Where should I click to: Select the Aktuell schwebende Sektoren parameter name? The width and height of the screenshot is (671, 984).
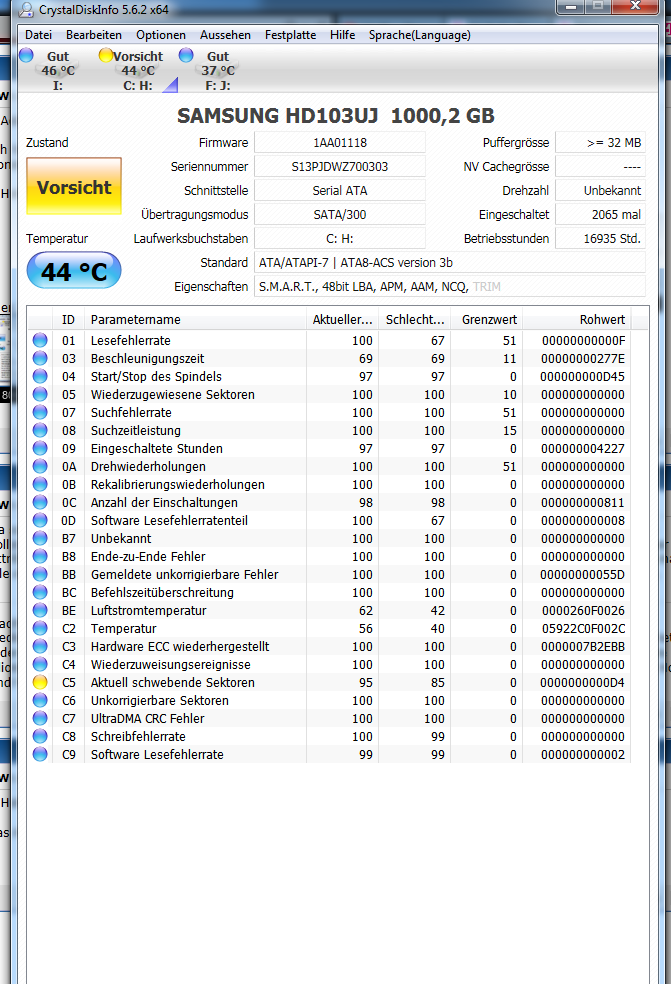click(x=173, y=682)
